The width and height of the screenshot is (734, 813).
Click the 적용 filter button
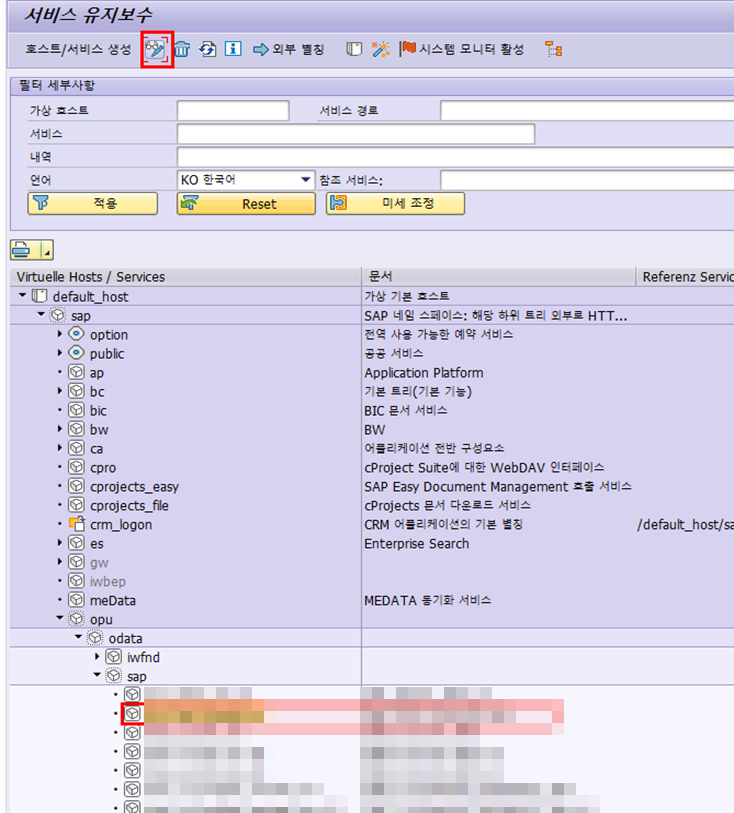(93, 203)
